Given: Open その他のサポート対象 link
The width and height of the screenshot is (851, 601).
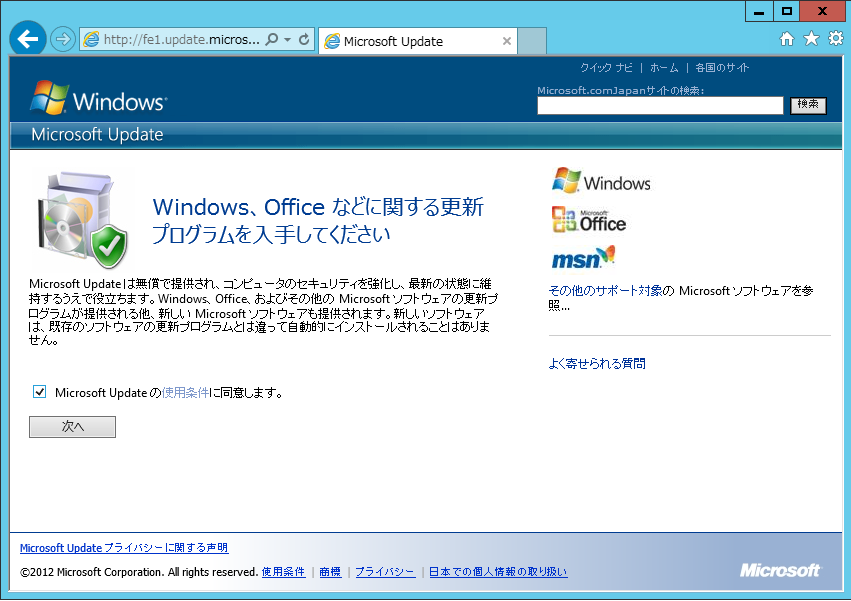Looking at the screenshot, I should pyautogui.click(x=606, y=291).
